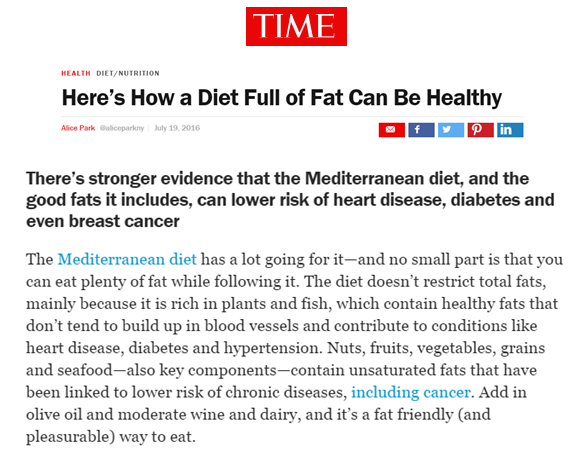Image resolution: width=587 pixels, height=454 pixels.
Task: Go to homepage via the TIME logo
Action: click(296, 26)
